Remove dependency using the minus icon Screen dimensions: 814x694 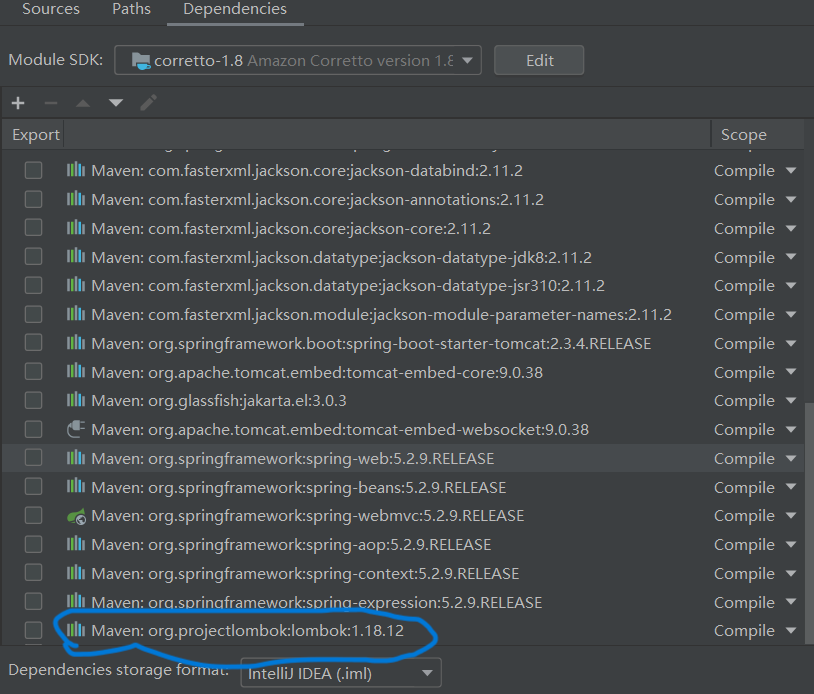[x=51, y=103]
